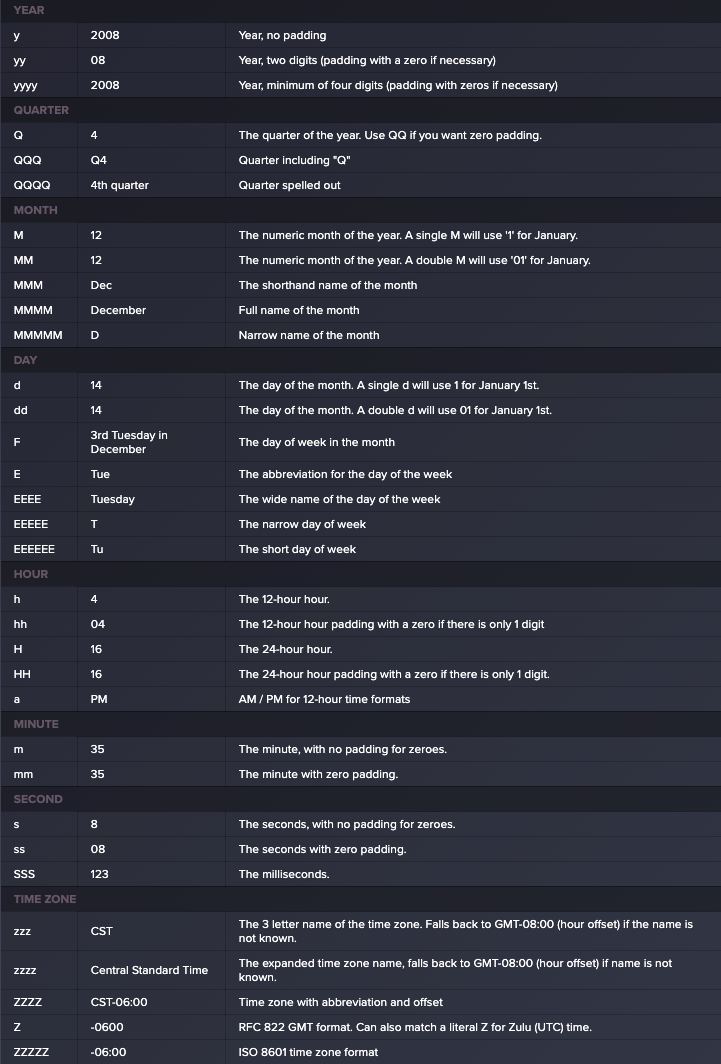Click the 'ISO 8601 time zone format' description
Image resolution: width=721 pixels, height=1064 pixels.
coord(308,1052)
